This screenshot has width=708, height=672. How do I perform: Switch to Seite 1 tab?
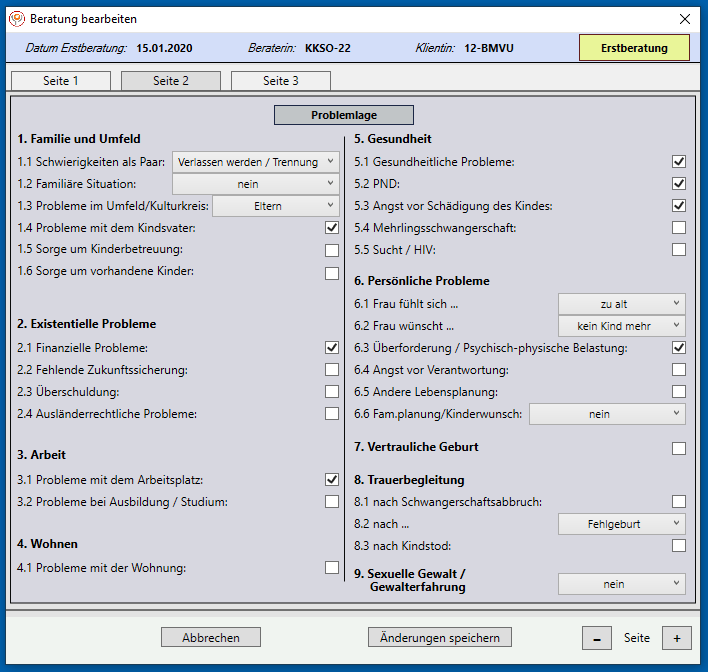pos(61,81)
